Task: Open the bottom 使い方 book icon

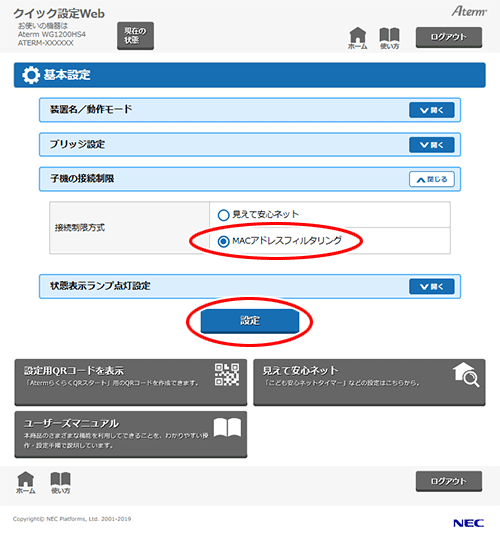Action: pyautogui.click(x=60, y=482)
